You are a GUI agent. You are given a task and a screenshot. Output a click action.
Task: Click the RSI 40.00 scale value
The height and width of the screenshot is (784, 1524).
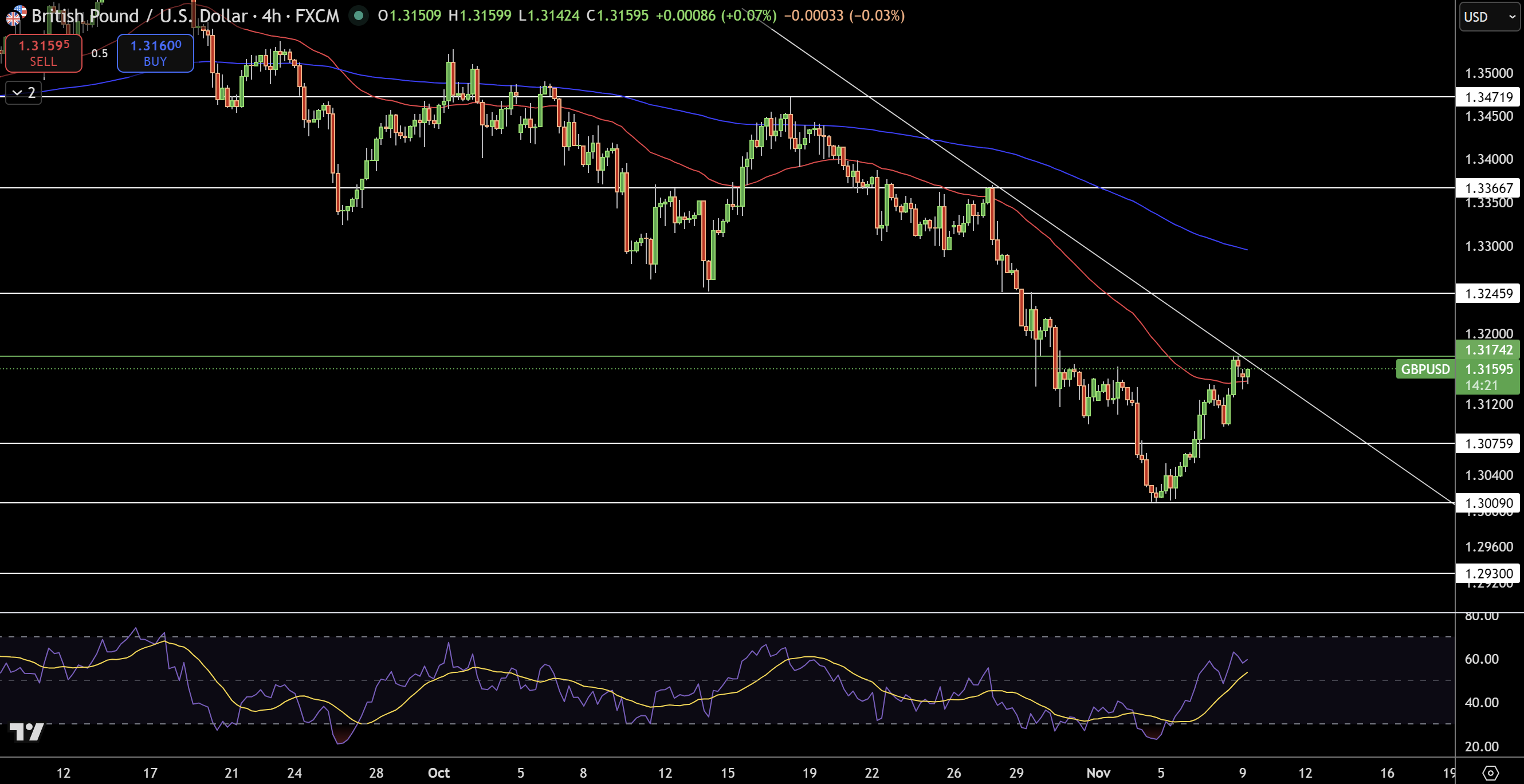(x=1482, y=703)
